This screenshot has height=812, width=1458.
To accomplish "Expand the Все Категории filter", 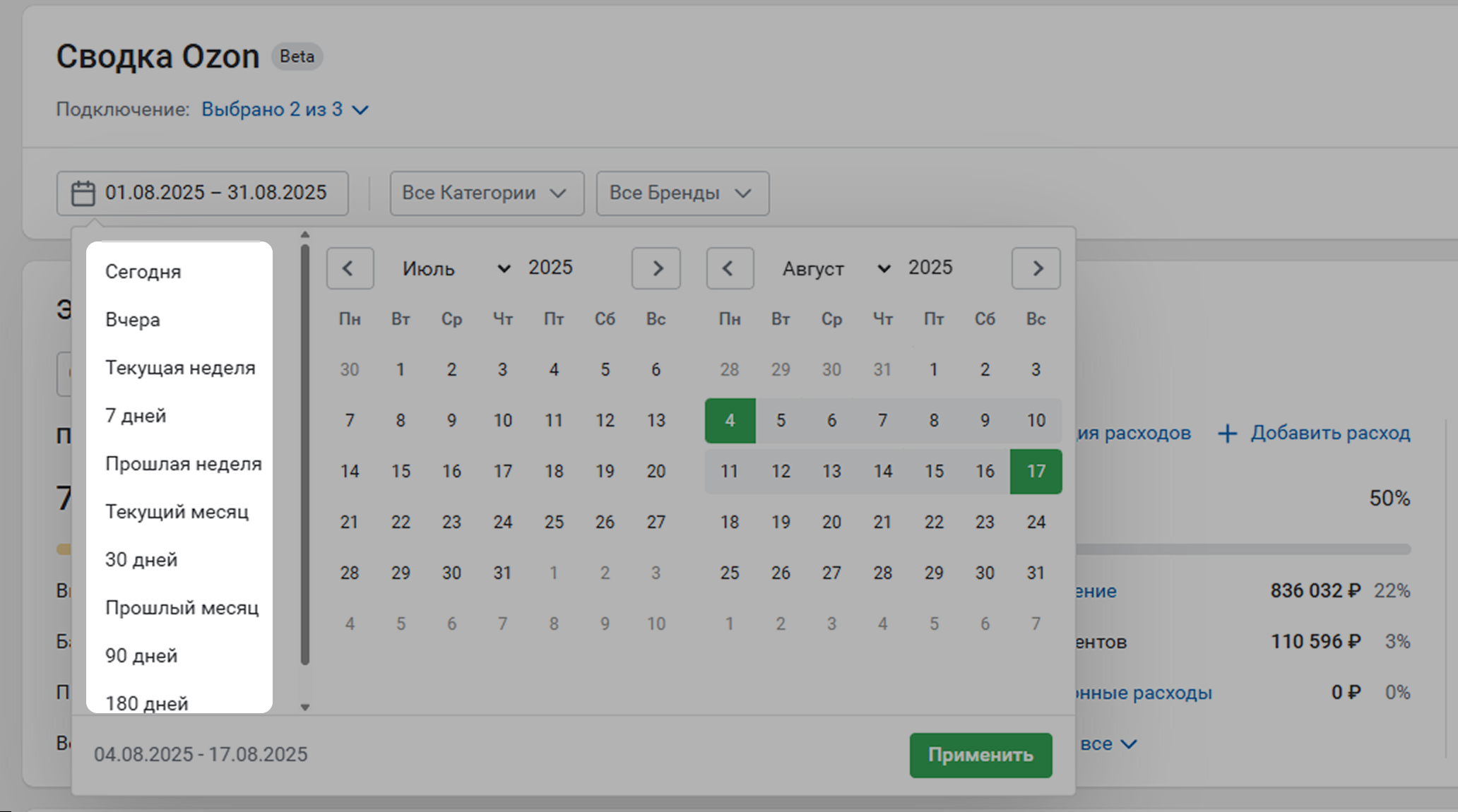I will pos(487,193).
